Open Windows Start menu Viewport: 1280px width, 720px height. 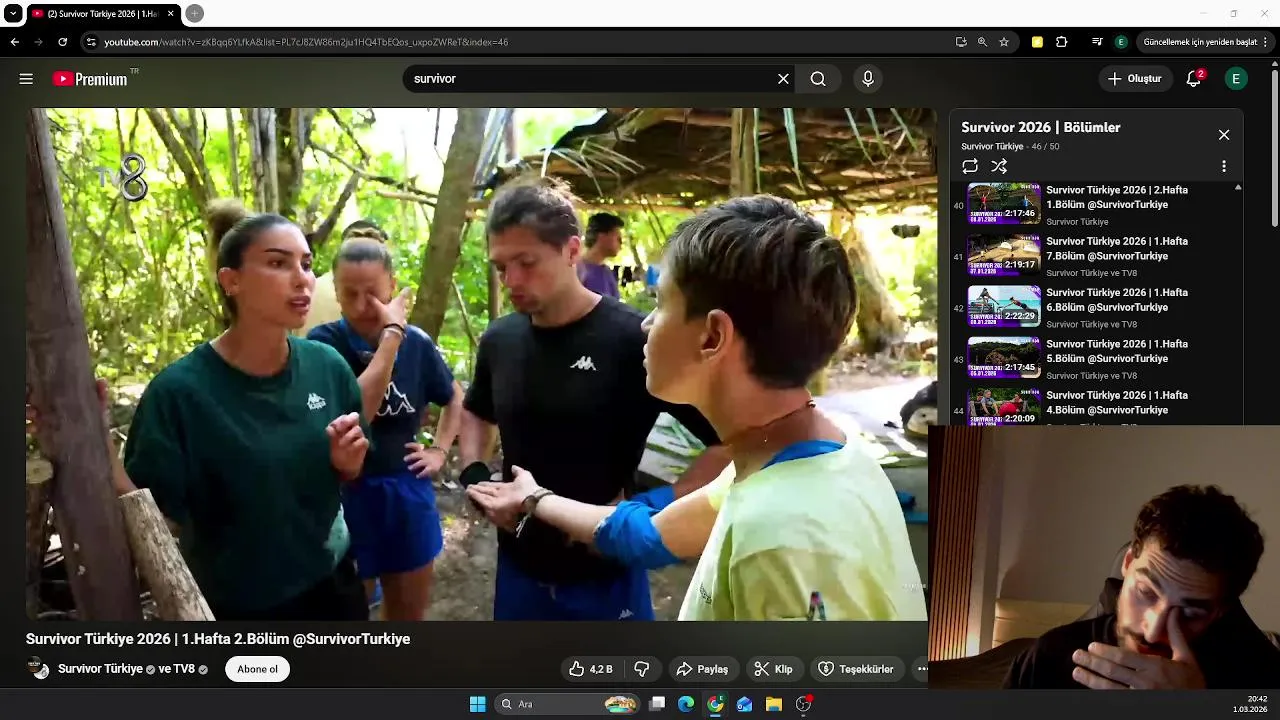478,704
